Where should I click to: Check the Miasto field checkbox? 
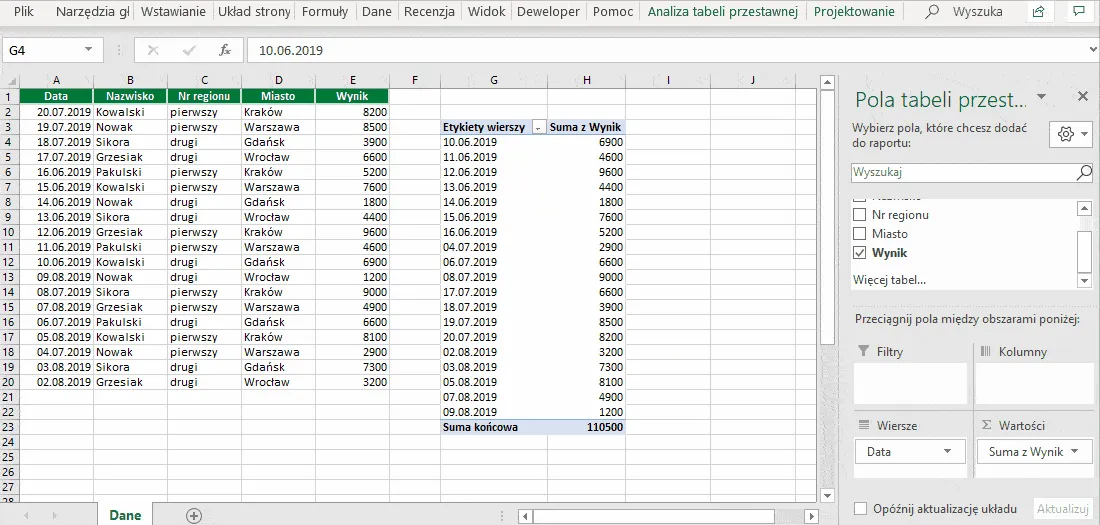pyautogui.click(x=859, y=234)
